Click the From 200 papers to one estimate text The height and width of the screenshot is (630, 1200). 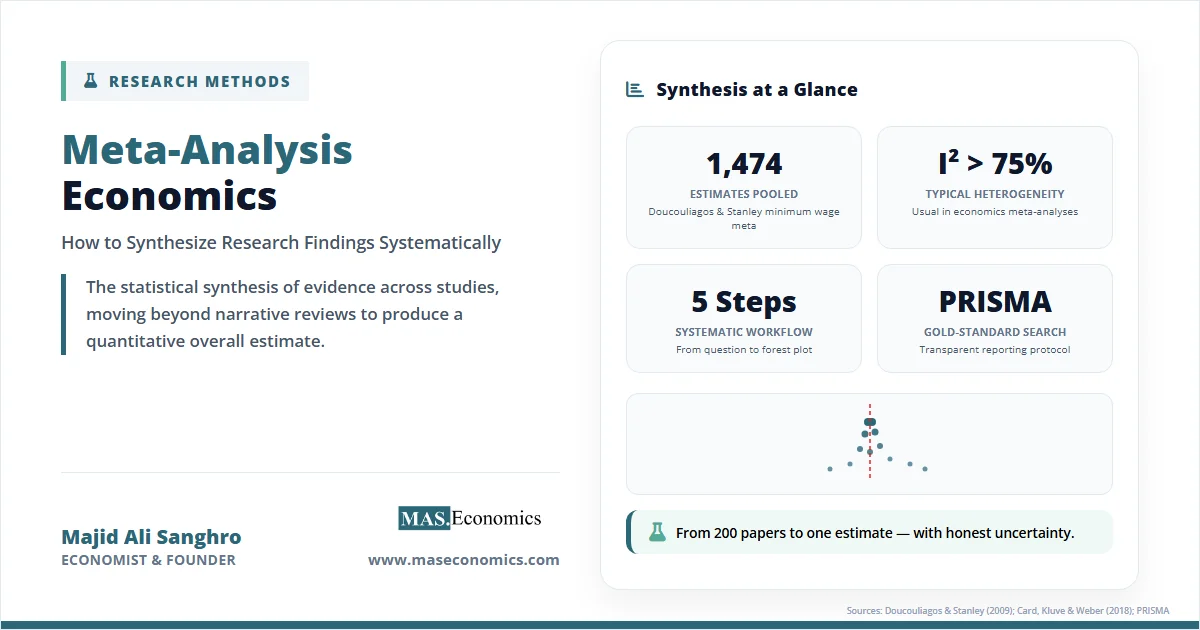tap(875, 533)
